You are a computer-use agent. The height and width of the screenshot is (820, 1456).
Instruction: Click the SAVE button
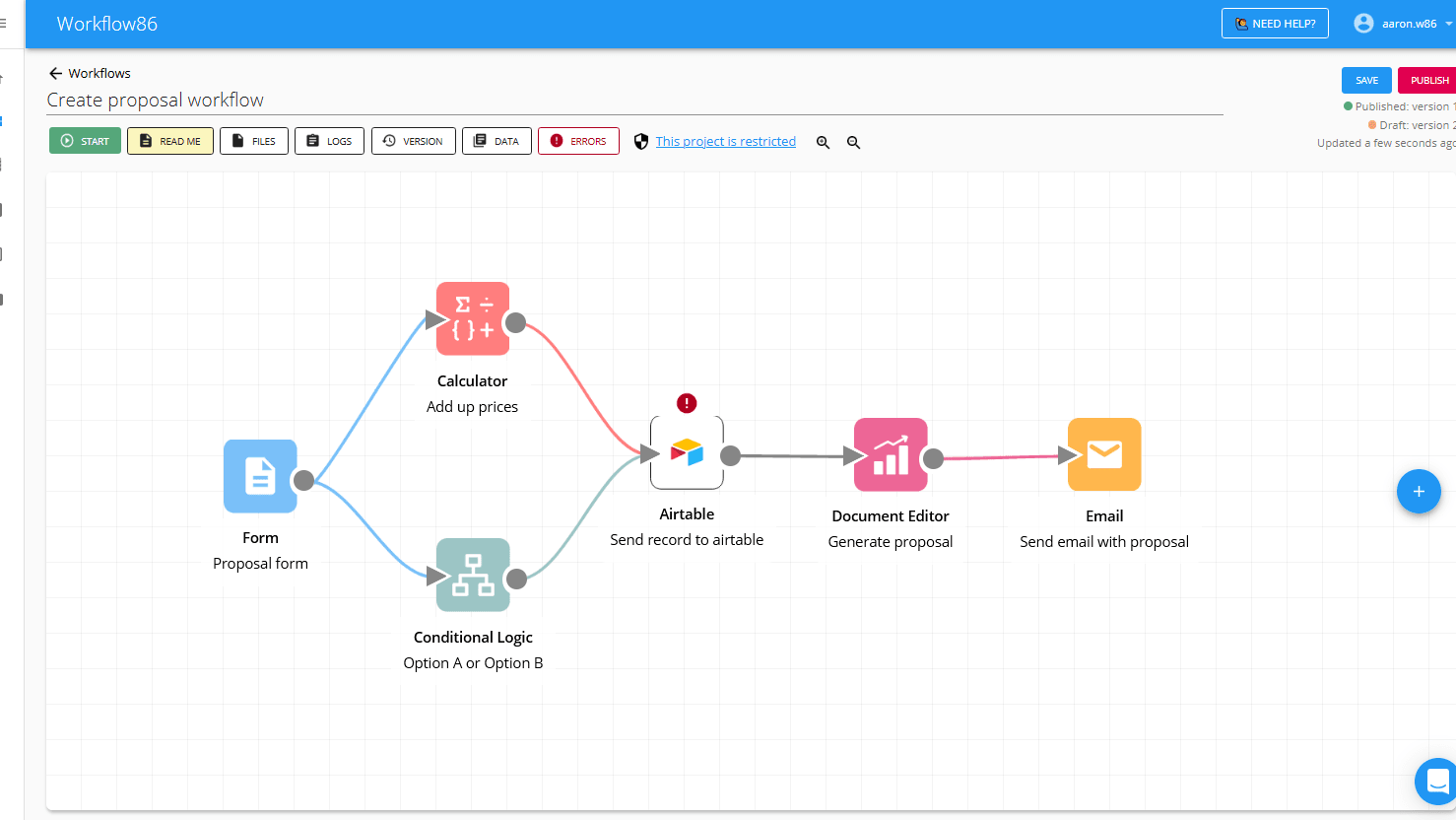1366,80
